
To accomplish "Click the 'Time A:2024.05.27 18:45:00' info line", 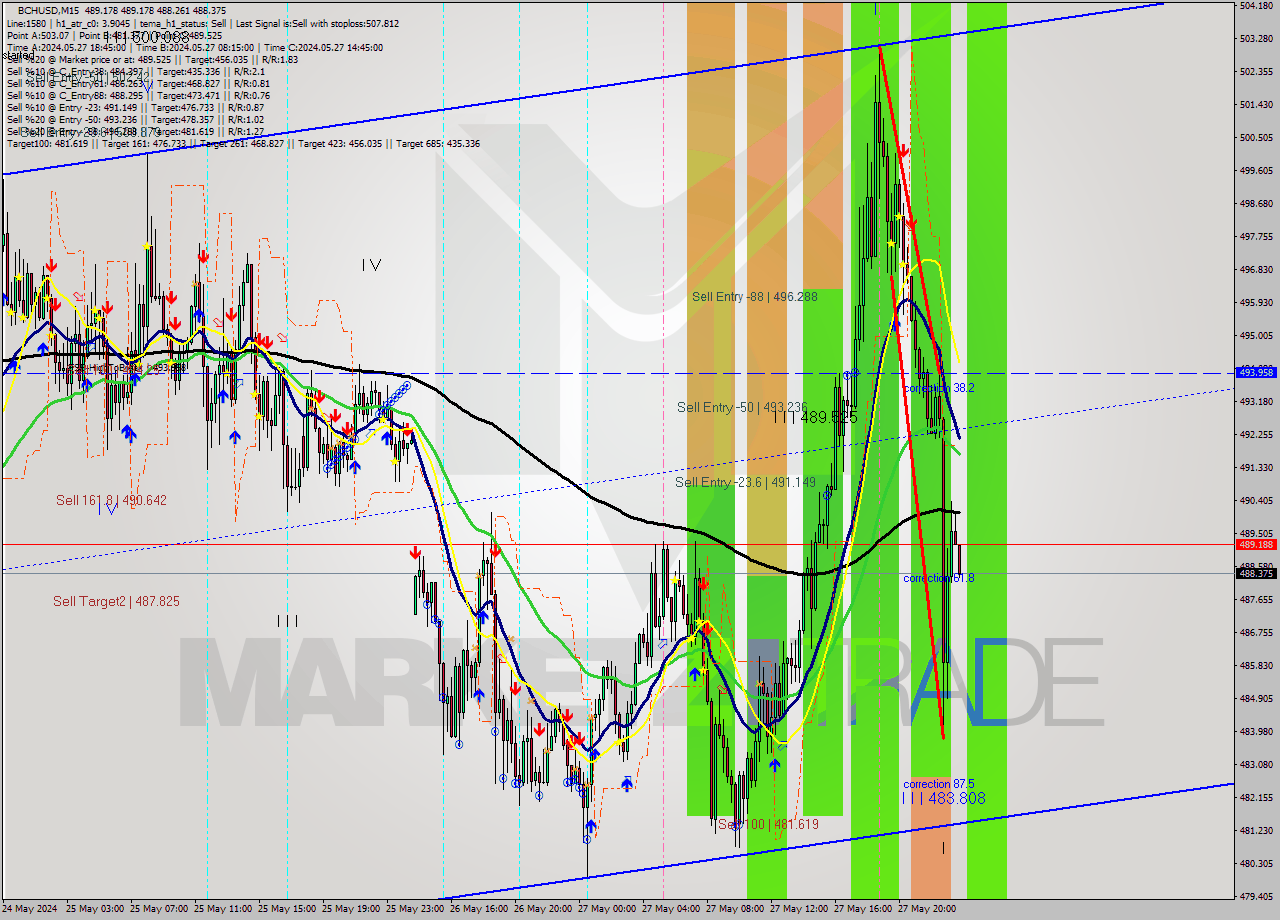I will coord(195,48).
